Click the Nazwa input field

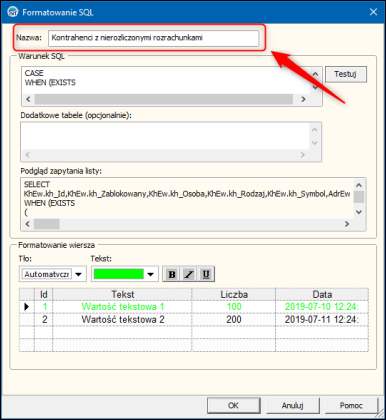point(153,38)
